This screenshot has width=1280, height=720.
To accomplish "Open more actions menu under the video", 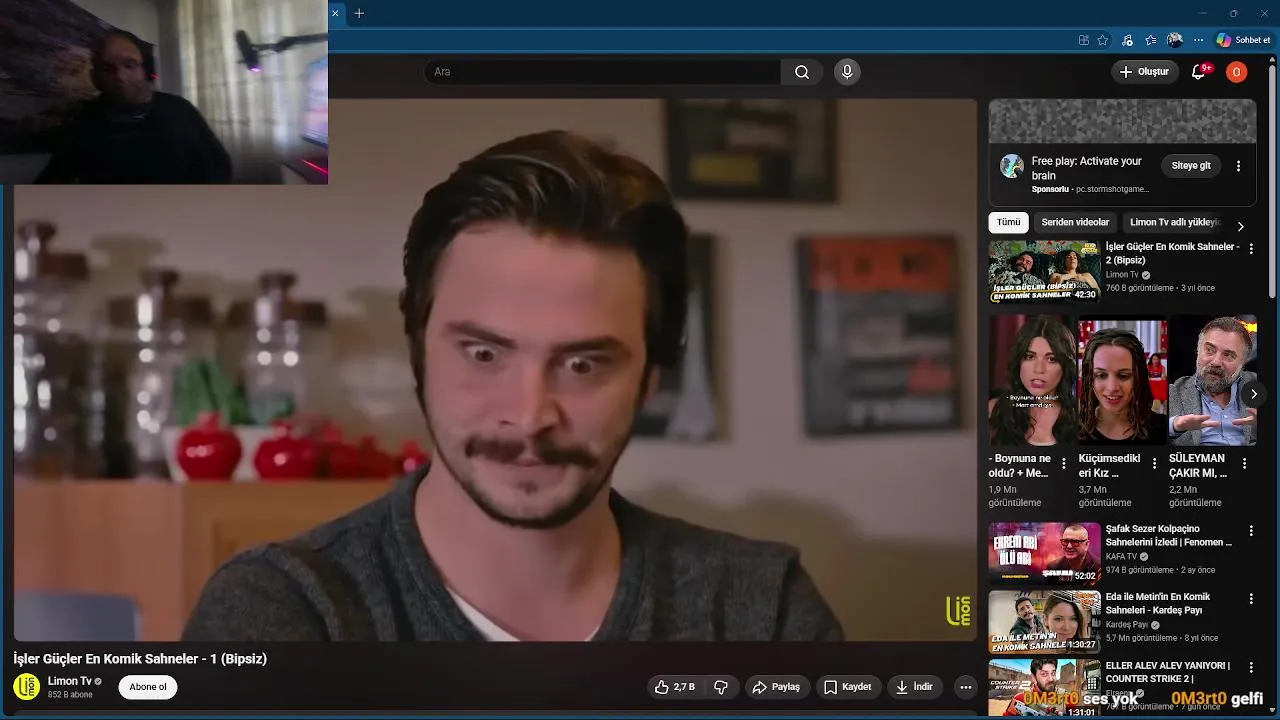I will click(965, 687).
